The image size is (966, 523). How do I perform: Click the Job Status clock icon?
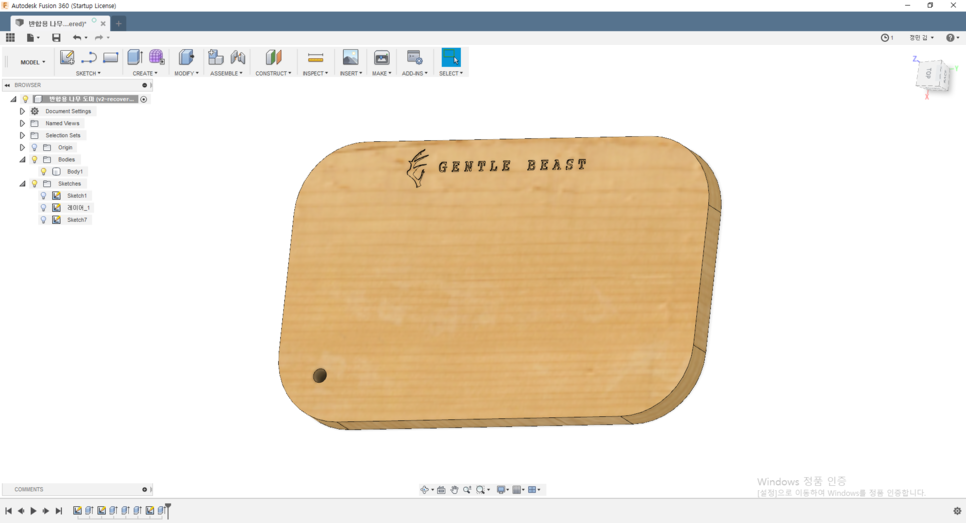click(885, 38)
